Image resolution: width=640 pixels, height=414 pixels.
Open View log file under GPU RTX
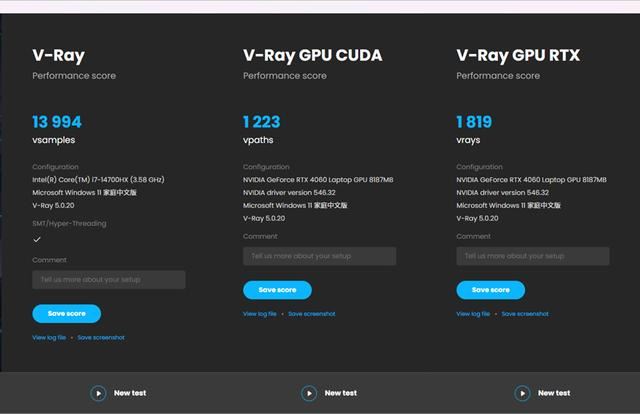(x=473, y=314)
